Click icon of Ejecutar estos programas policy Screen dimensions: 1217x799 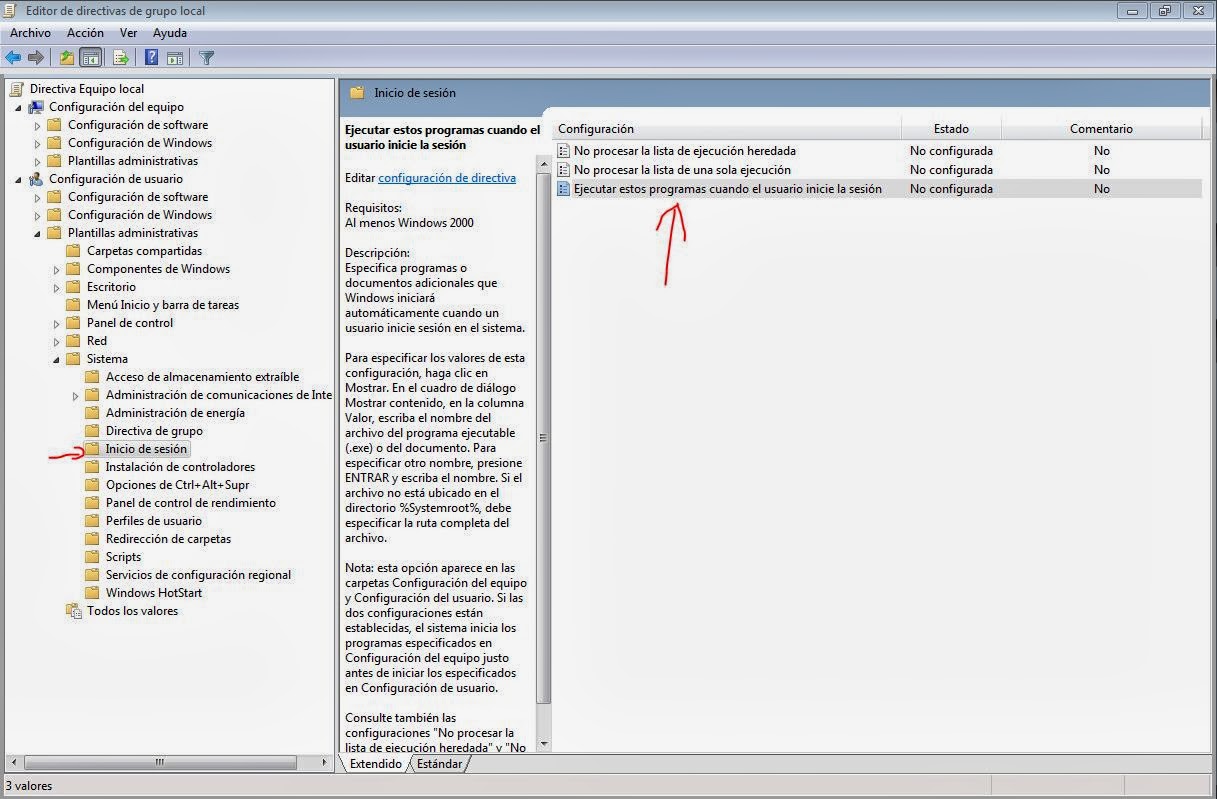point(564,189)
